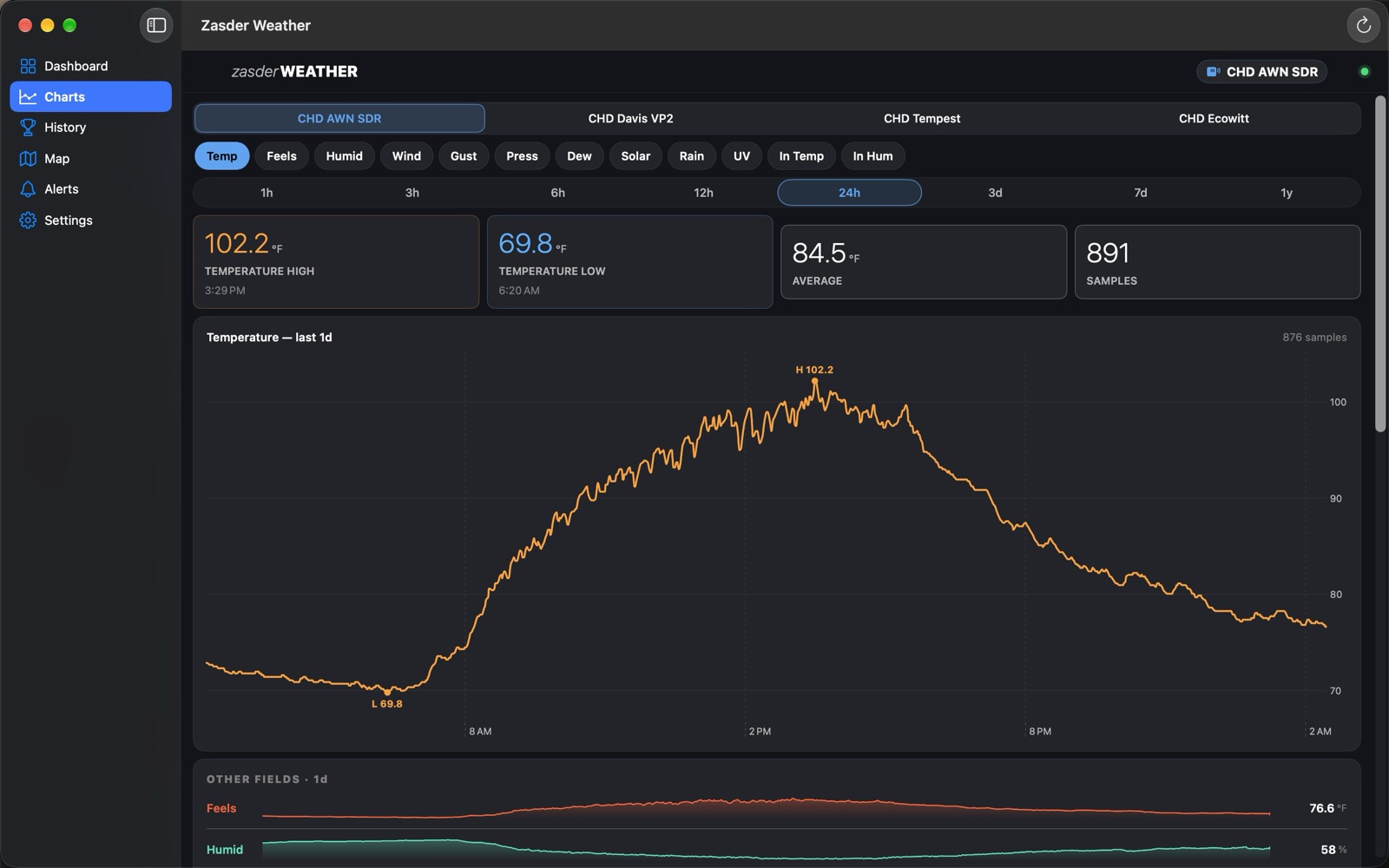Set time range to 3h
Viewport: 1389px width, 868px height.
pos(412,193)
